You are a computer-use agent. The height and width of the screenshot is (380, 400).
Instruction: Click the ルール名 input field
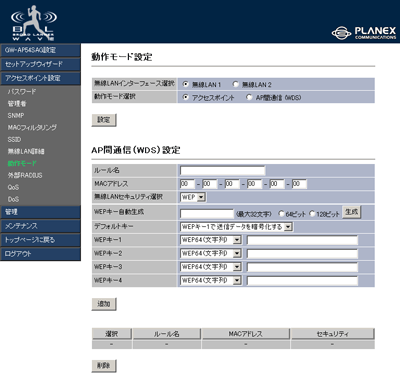[222, 171]
